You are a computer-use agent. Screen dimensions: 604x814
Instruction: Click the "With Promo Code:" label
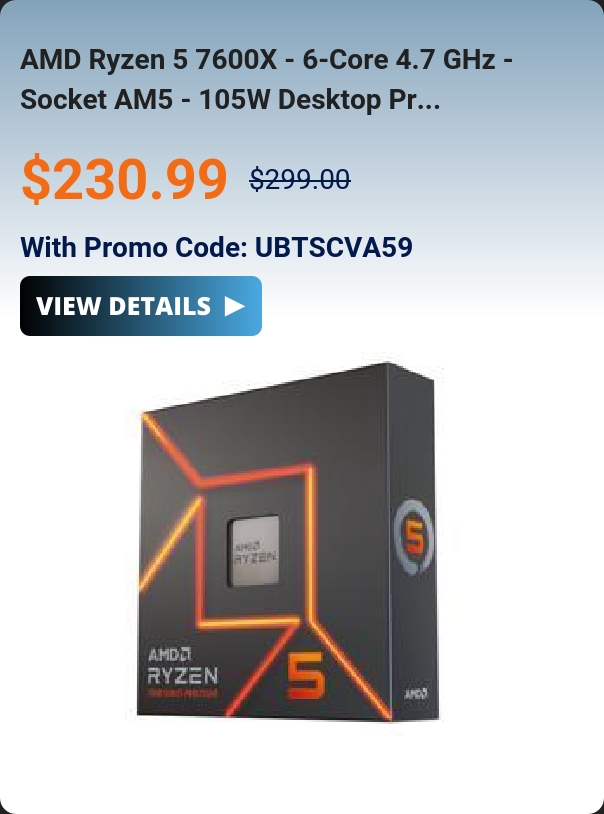pos(134,247)
